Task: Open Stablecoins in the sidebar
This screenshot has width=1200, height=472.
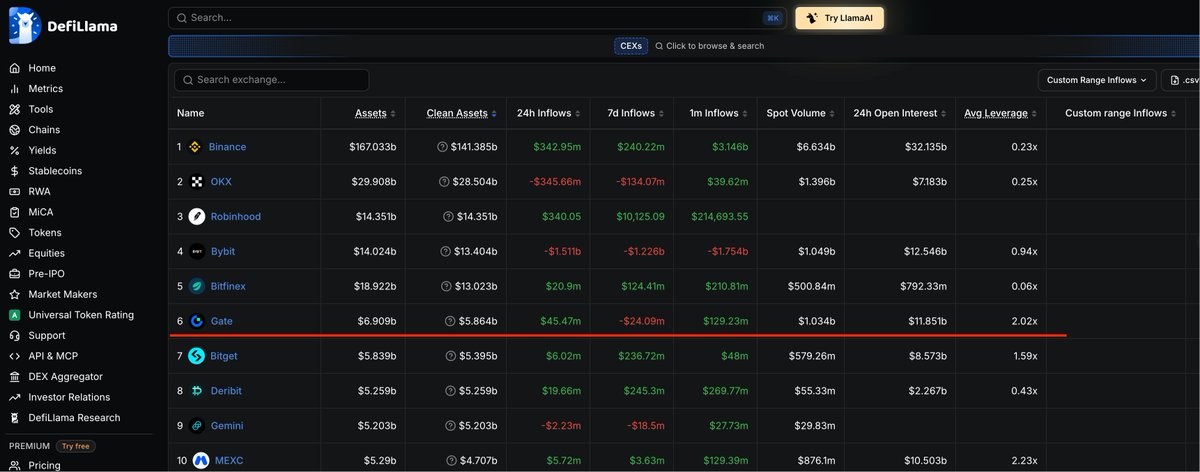Action: [x=55, y=171]
